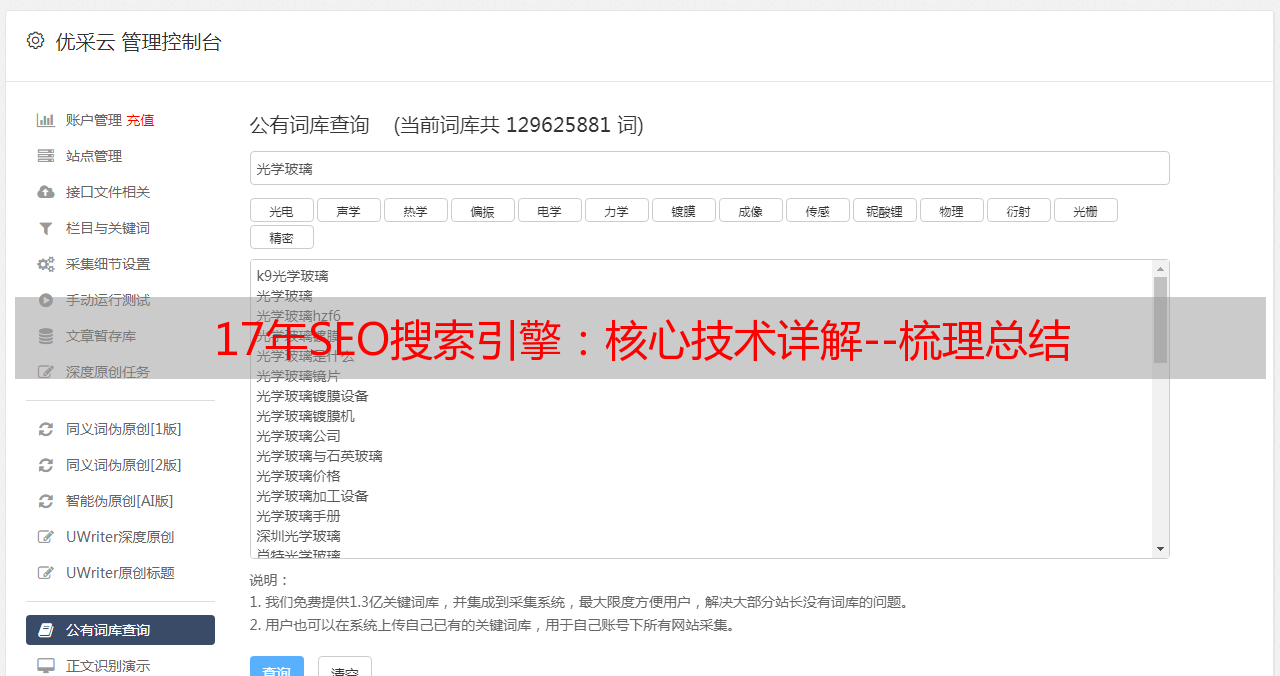Click the 电学 tag button
1280x676 pixels.
click(549, 210)
